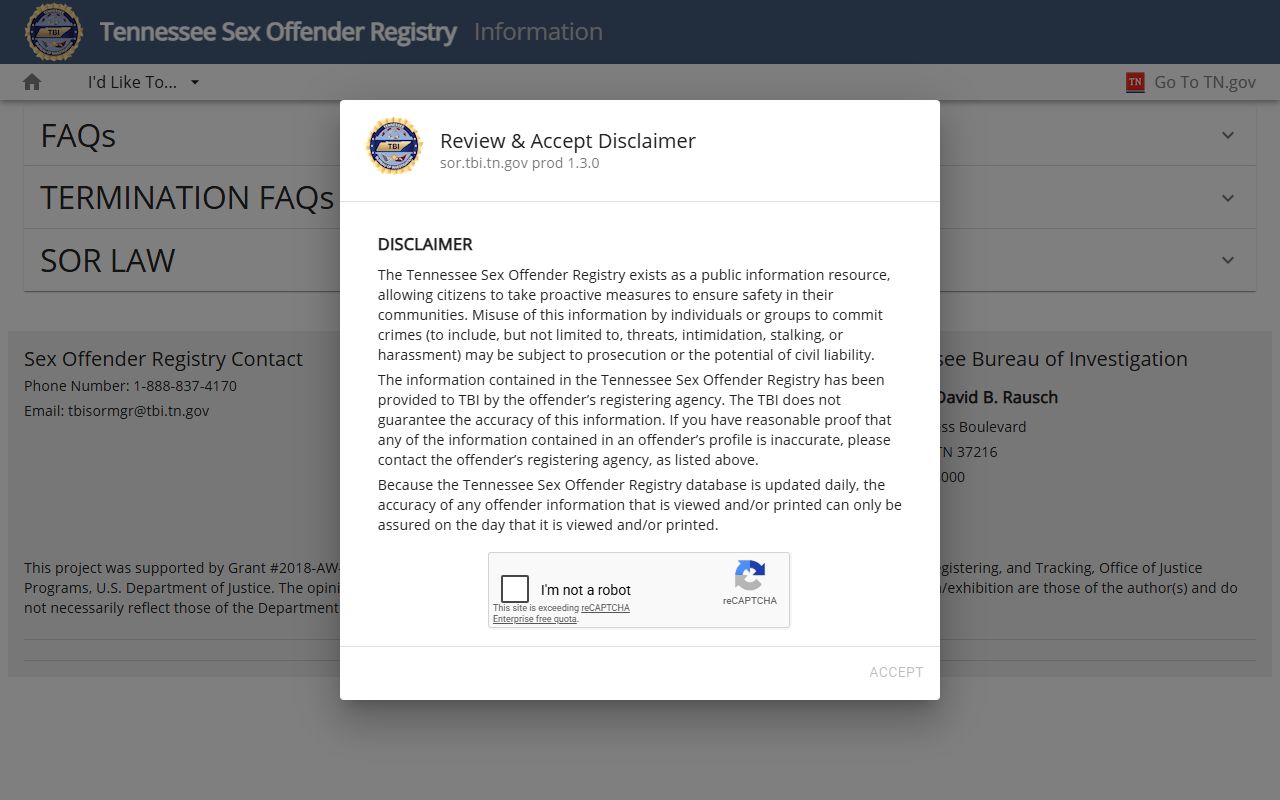Open the I'd Like To… dropdown menu
This screenshot has width=1280, height=800.
[143, 82]
